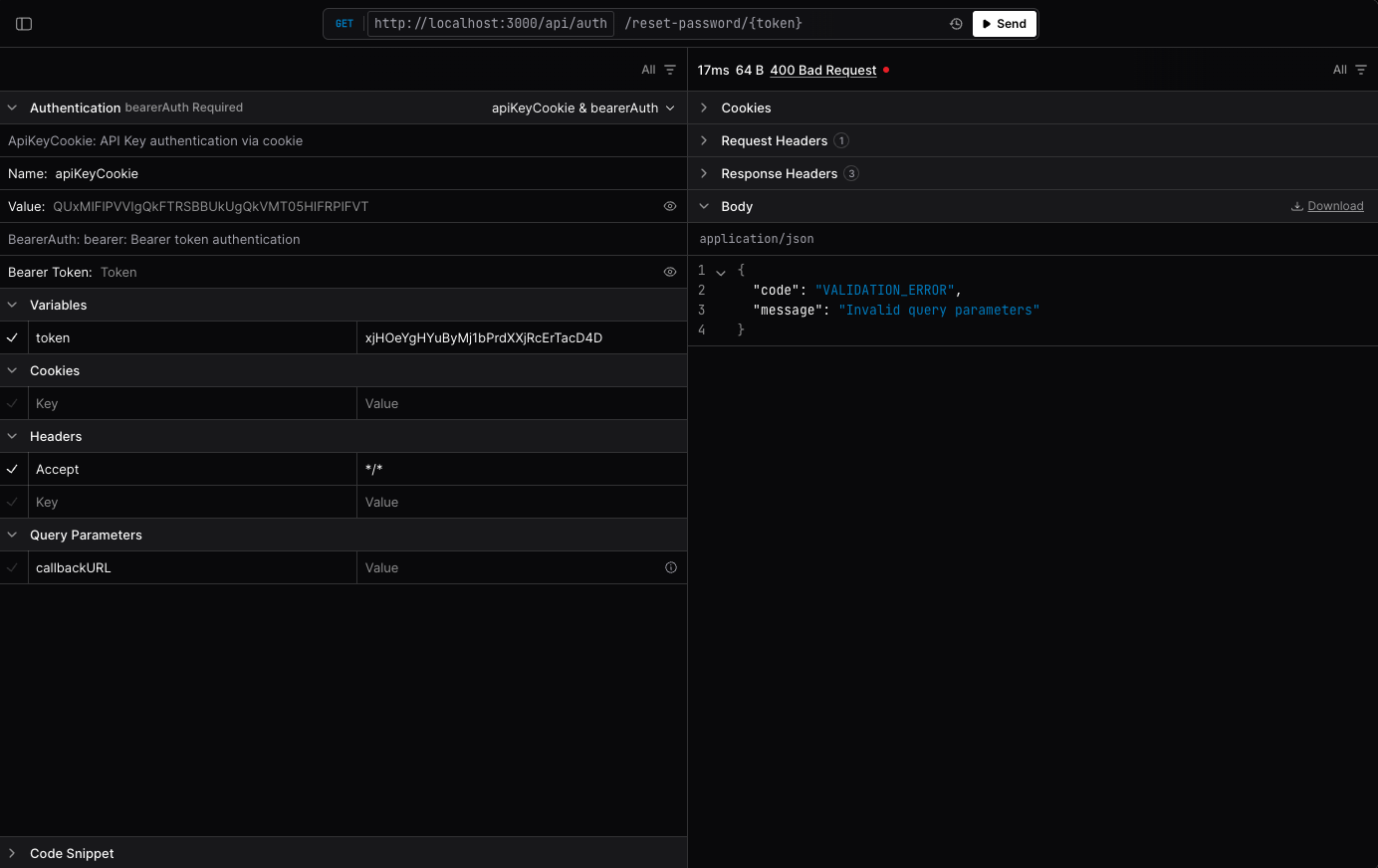Screen dimensions: 1378x868
Task: Click the 64 B response size
Action: (x=750, y=70)
